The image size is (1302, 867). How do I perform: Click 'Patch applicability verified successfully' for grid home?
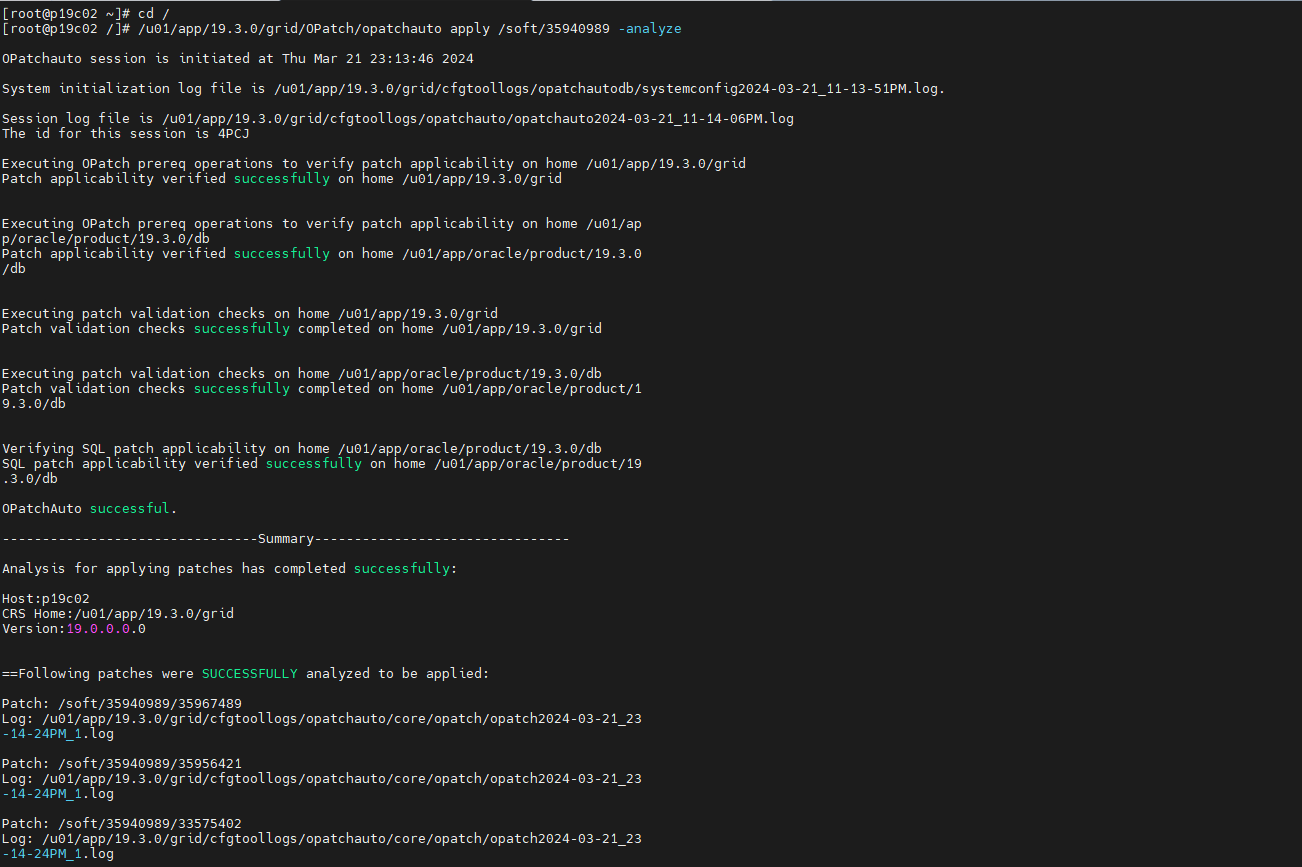tap(282, 179)
